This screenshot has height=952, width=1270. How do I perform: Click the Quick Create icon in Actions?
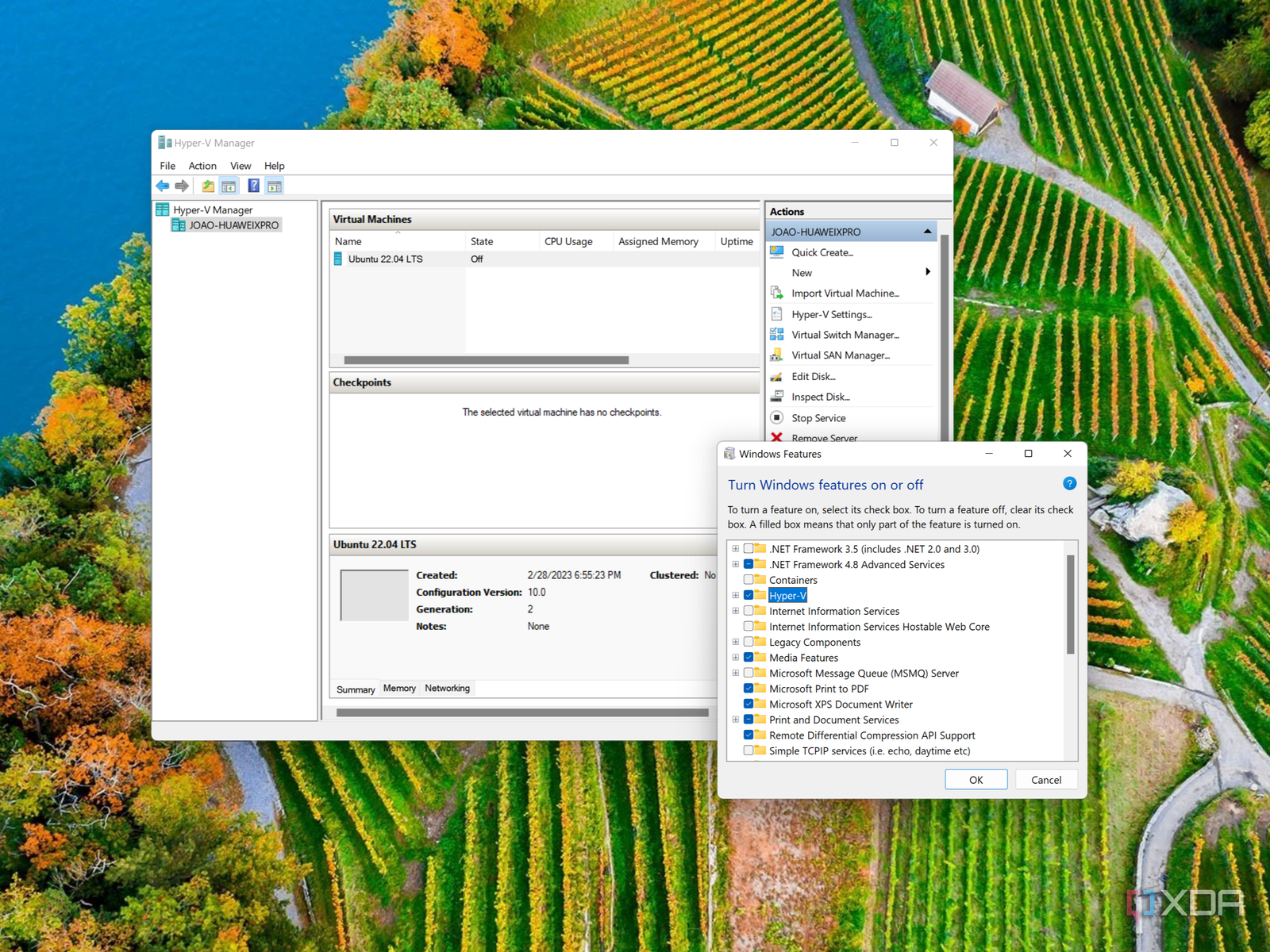pos(777,252)
